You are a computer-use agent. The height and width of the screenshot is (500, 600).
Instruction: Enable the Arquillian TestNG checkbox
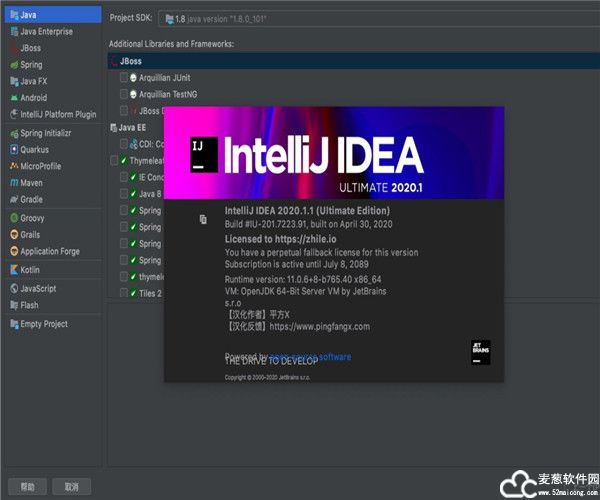124,94
